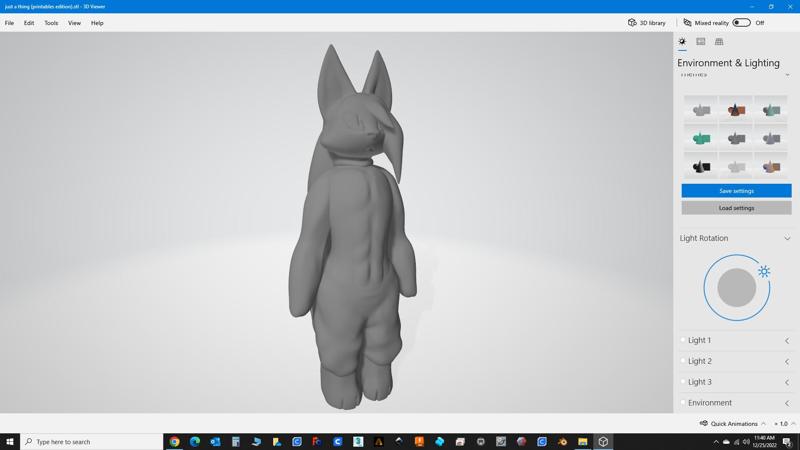Open the Tools menu
The image size is (800, 450).
coord(51,23)
